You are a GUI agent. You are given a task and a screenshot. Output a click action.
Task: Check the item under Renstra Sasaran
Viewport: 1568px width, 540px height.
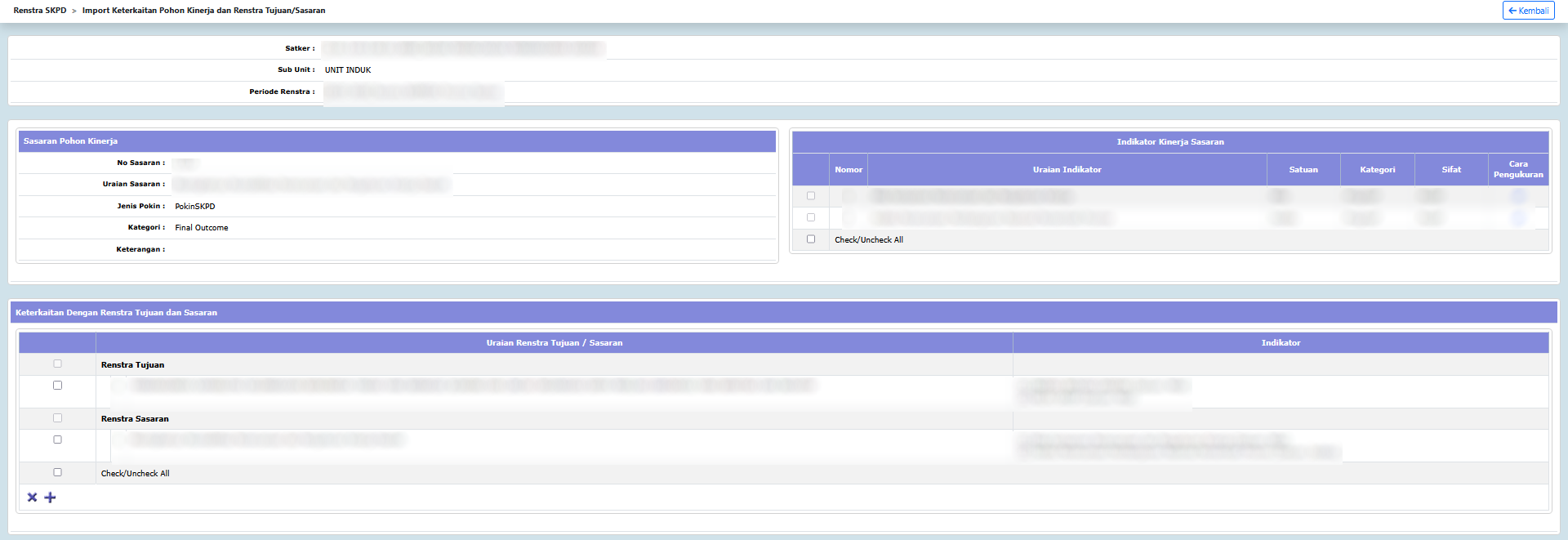pyautogui.click(x=57, y=440)
